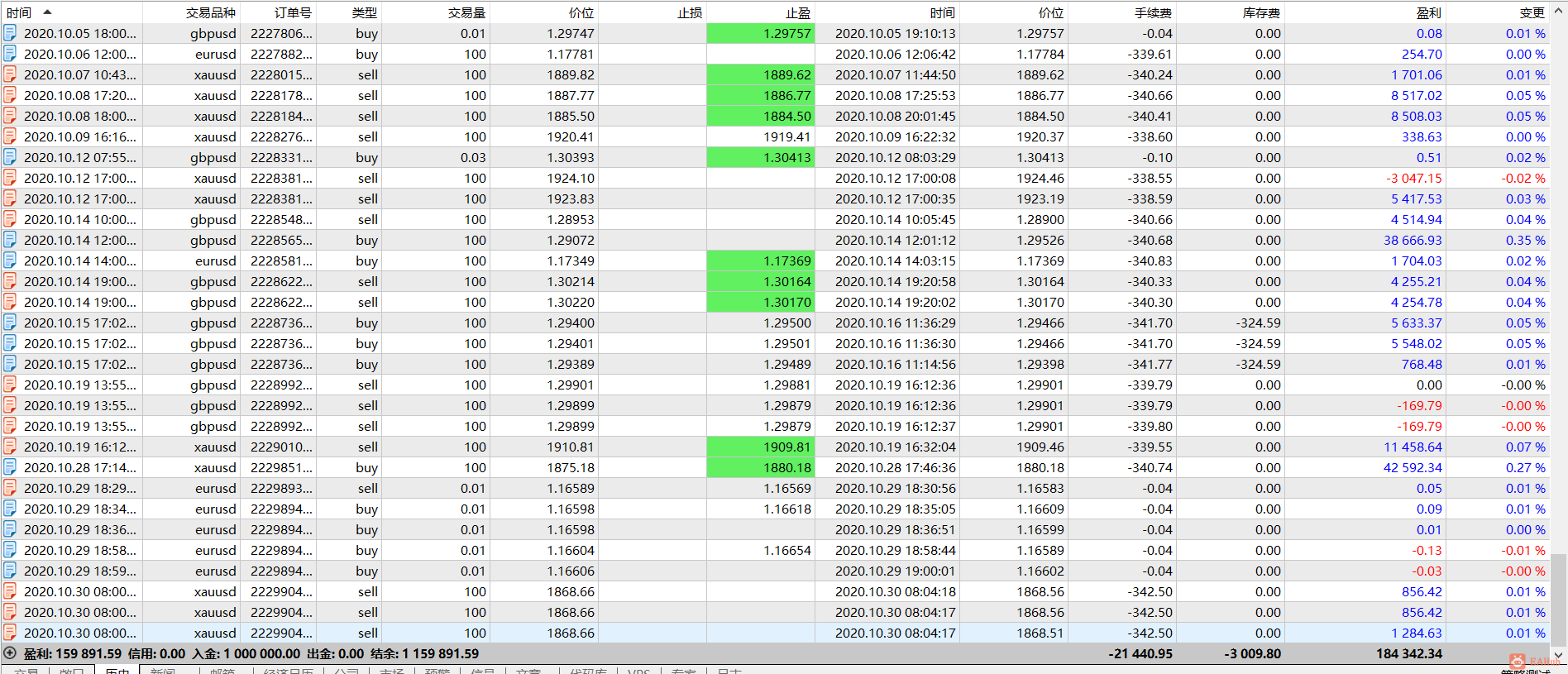
Task: Click the sell icon of the xauusd trade priced 1924.10
Action: 10,178
